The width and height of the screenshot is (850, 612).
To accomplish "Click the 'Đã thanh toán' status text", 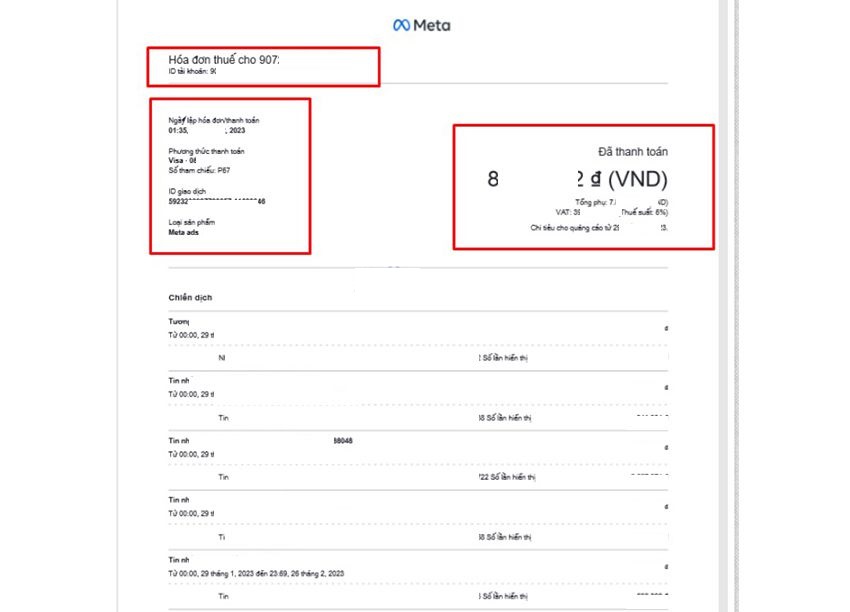I will tap(633, 152).
